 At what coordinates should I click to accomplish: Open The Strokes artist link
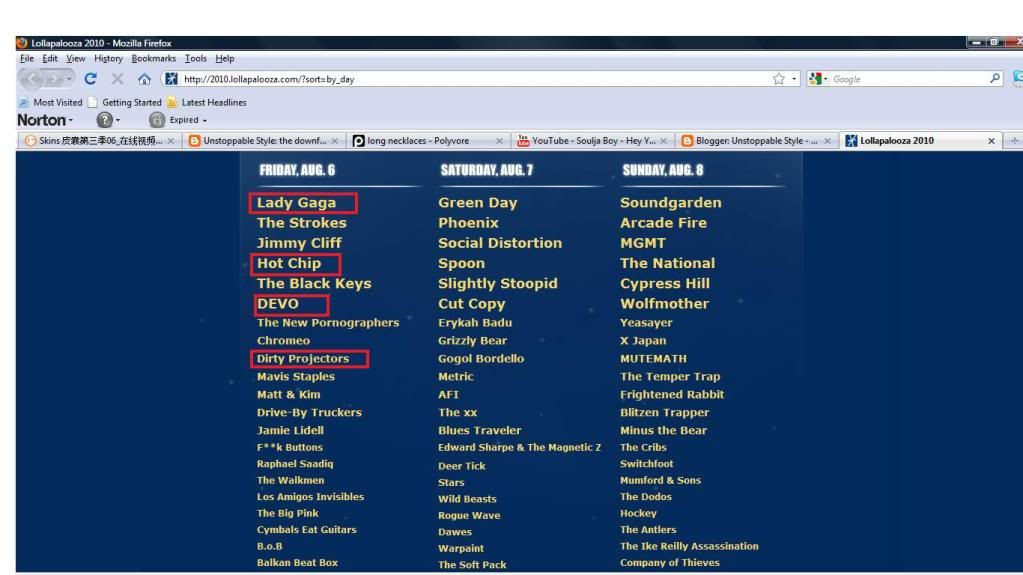tap(301, 223)
